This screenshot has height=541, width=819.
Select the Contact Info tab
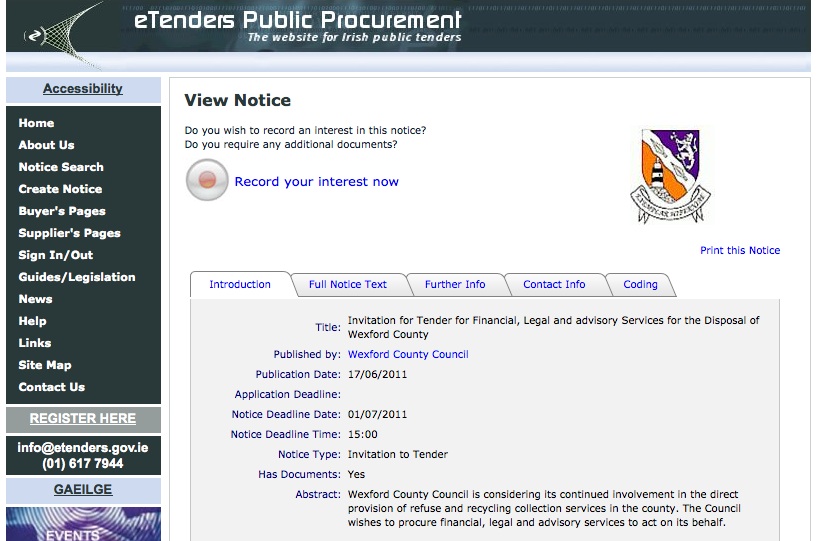pos(554,284)
